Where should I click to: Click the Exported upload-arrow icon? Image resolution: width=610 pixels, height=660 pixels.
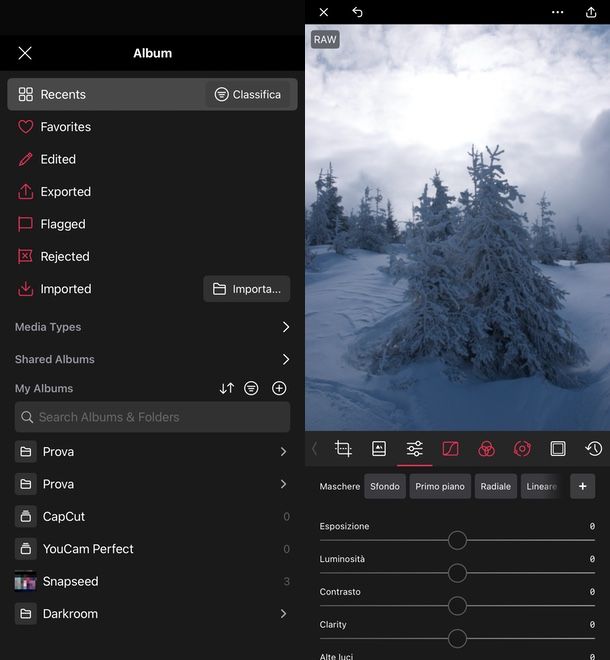[x=25, y=192]
